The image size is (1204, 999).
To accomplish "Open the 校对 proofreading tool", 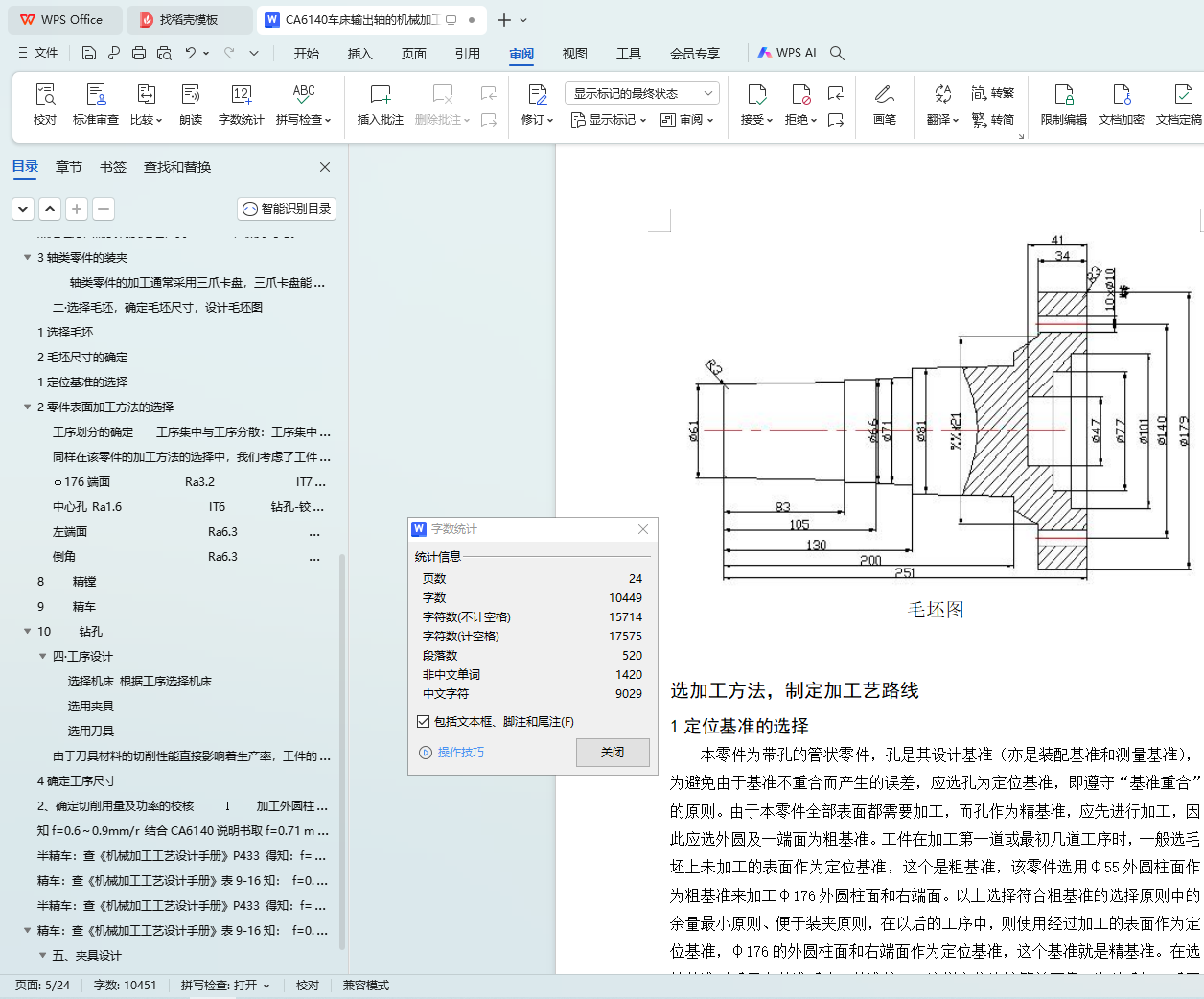I will coord(45,104).
